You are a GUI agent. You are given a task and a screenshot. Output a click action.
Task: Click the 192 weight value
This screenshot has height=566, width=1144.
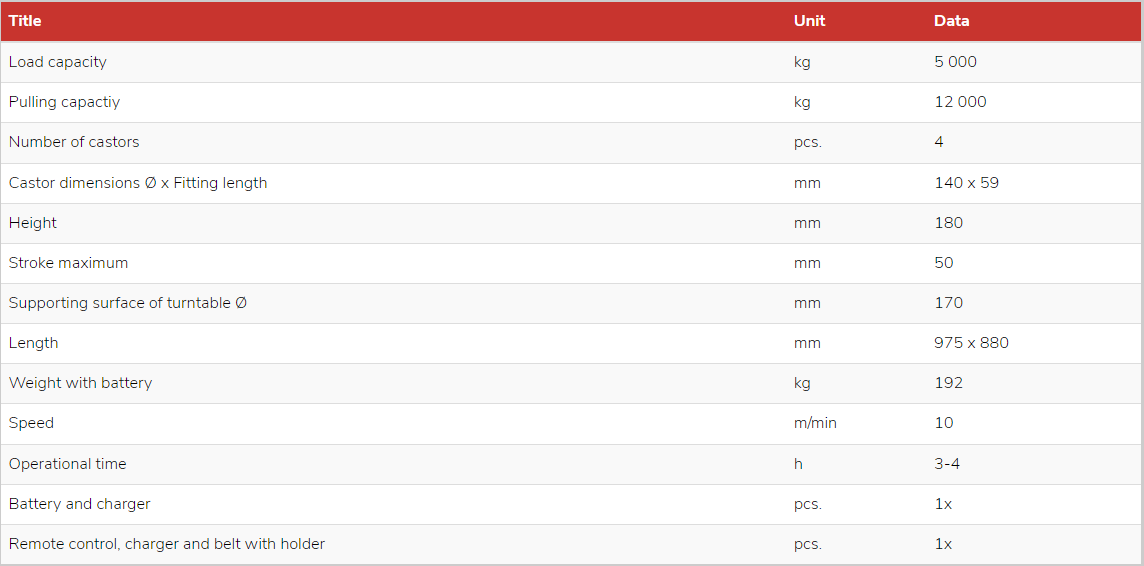point(948,384)
